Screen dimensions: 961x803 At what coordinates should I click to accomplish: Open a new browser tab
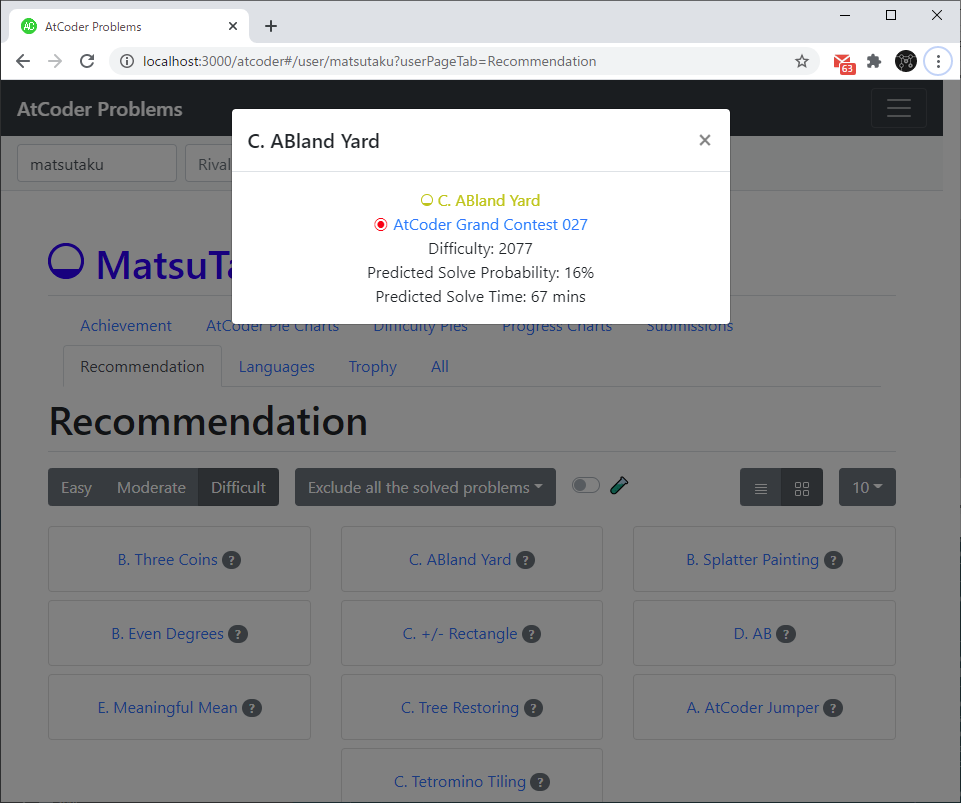click(271, 26)
